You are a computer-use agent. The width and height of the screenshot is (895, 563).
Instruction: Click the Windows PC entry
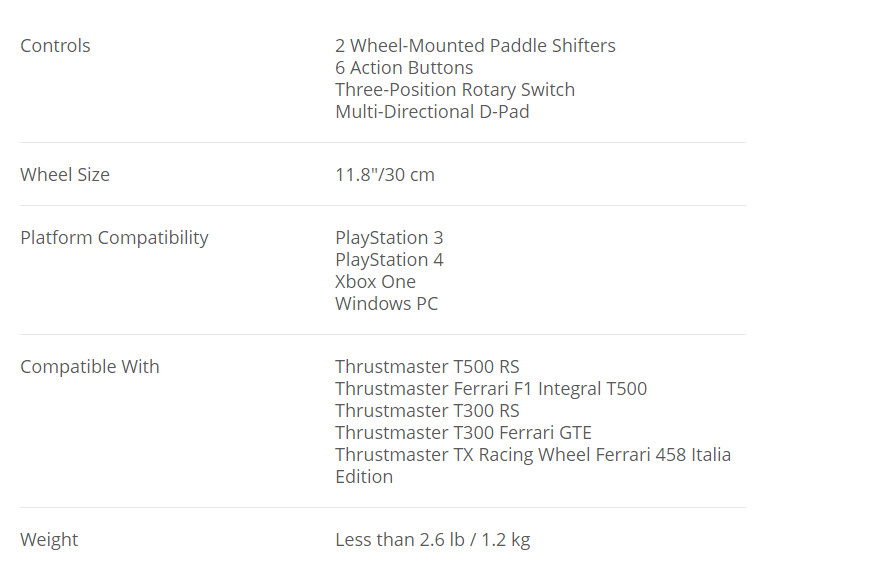pyautogui.click(x=386, y=304)
